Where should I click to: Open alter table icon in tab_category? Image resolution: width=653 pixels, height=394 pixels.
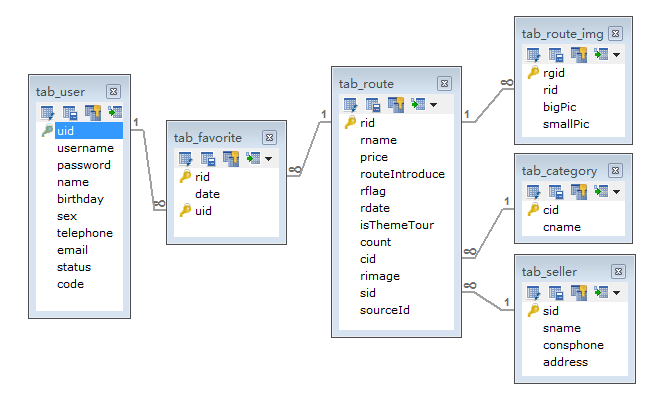tap(533, 192)
